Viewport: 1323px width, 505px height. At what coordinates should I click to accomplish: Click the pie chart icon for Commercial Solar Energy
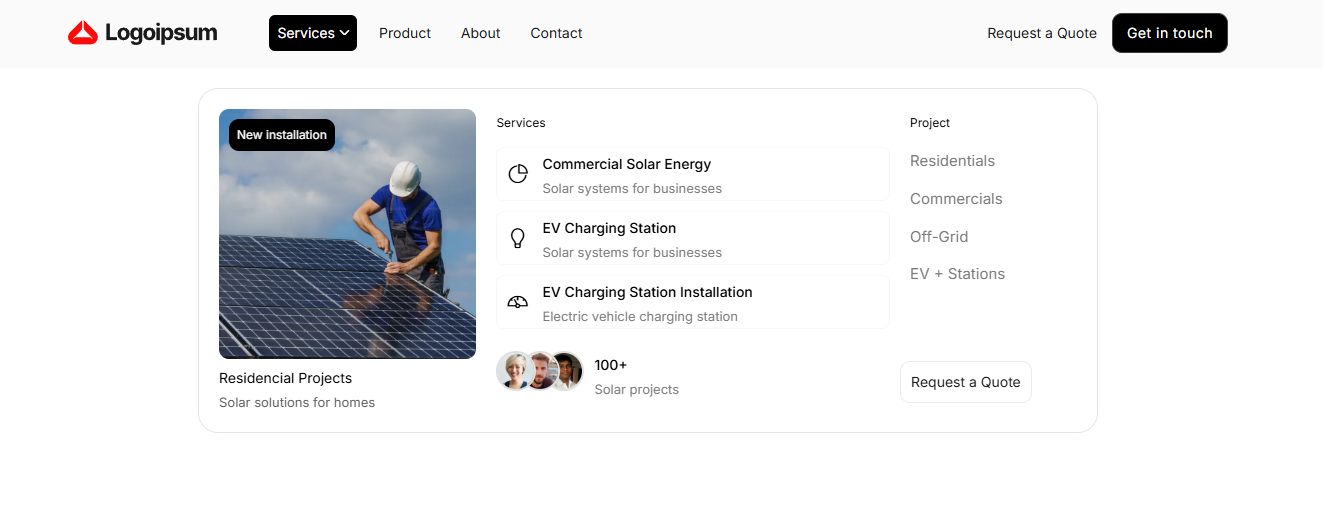(518, 174)
